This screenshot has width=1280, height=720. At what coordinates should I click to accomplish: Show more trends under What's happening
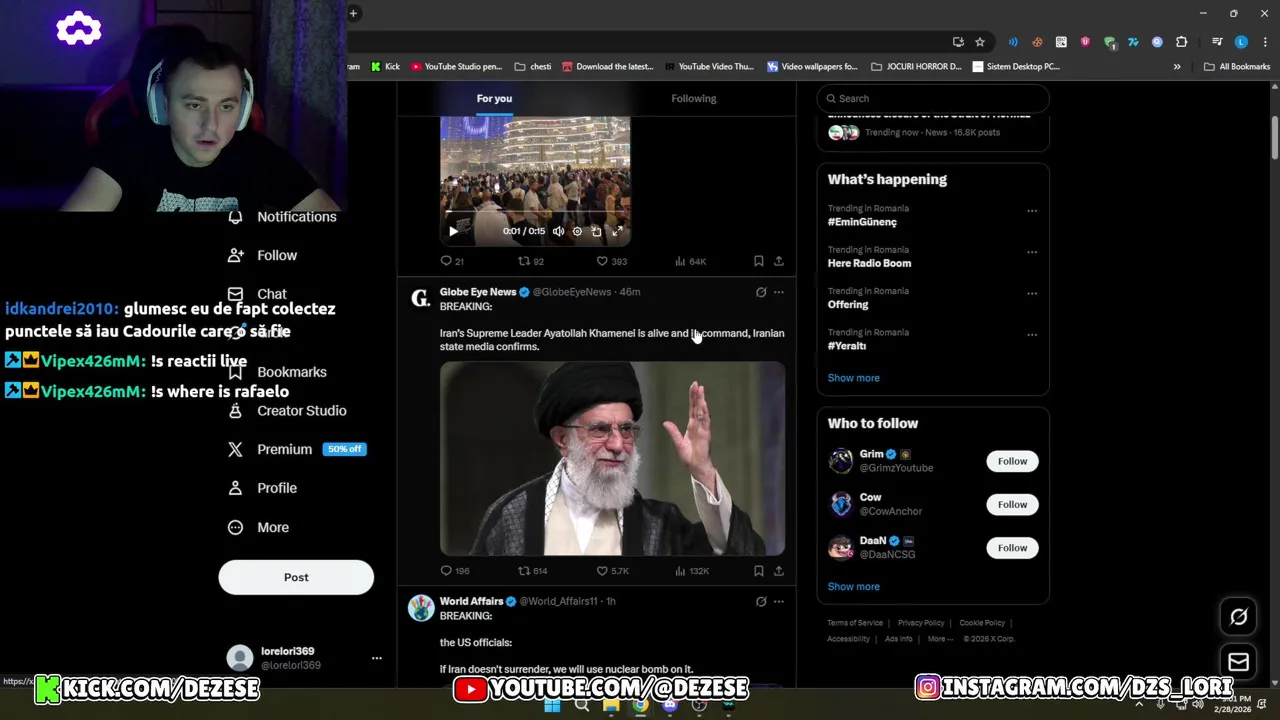coord(853,378)
